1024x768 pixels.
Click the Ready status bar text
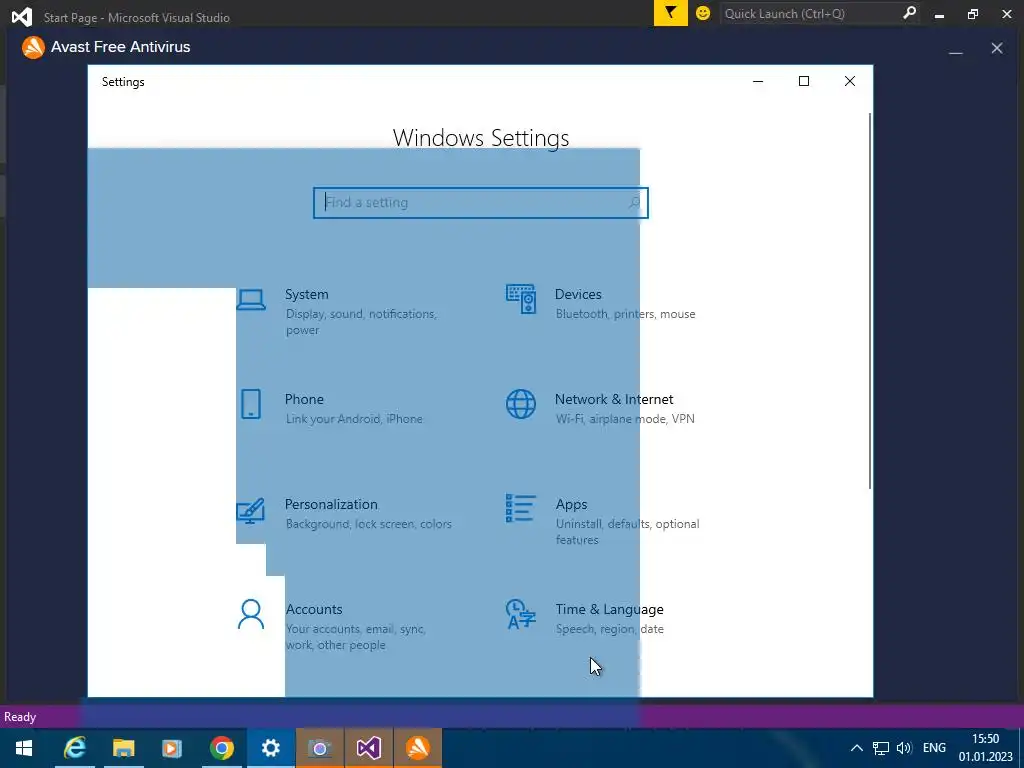coord(20,717)
